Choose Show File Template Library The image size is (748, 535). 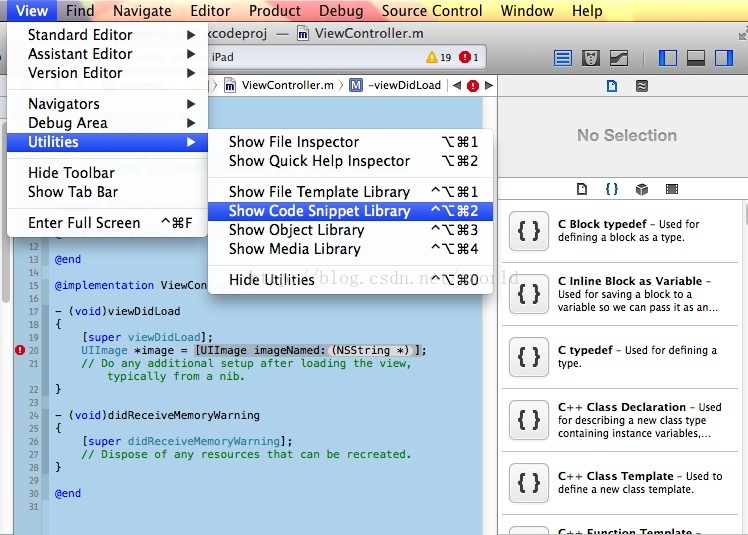click(350, 192)
